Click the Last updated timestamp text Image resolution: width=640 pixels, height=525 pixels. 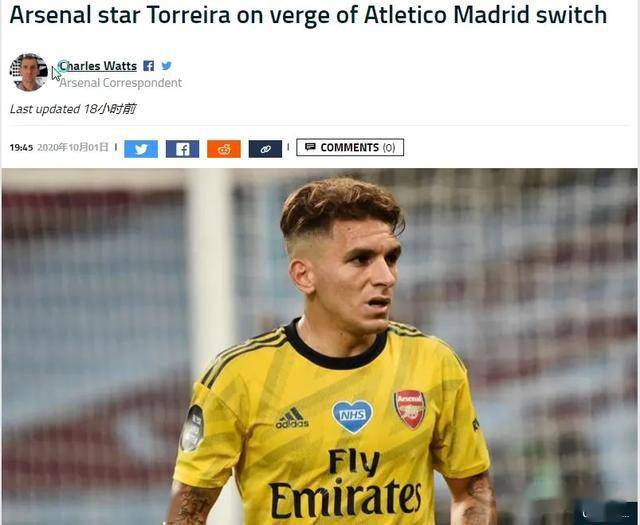(73, 109)
